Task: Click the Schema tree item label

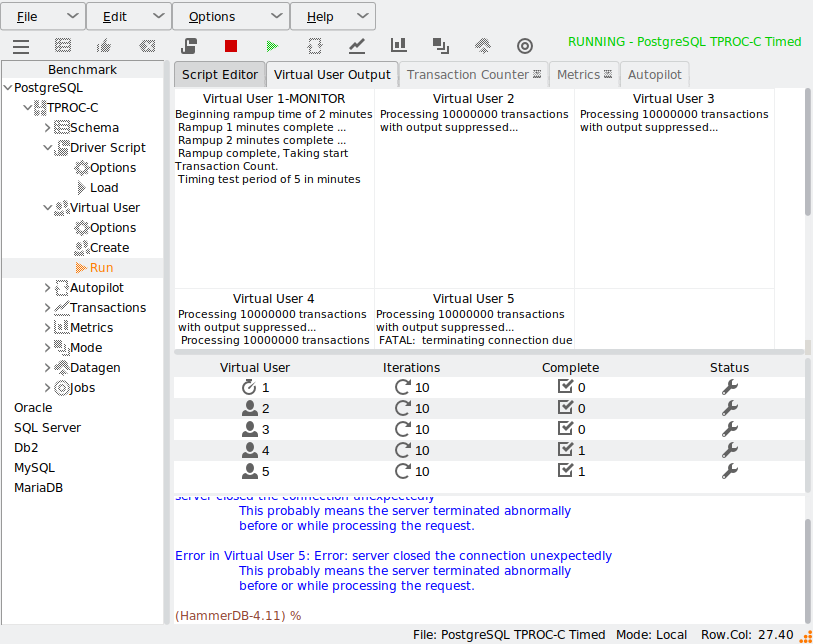Action: point(94,128)
